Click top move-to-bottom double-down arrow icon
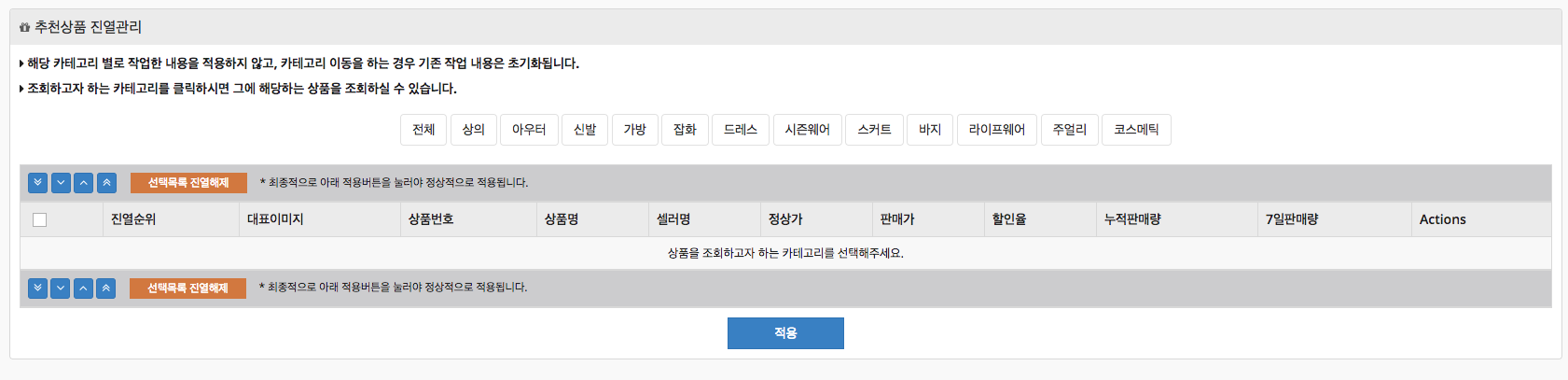Viewport: 1568px width, 380px height. point(37,183)
